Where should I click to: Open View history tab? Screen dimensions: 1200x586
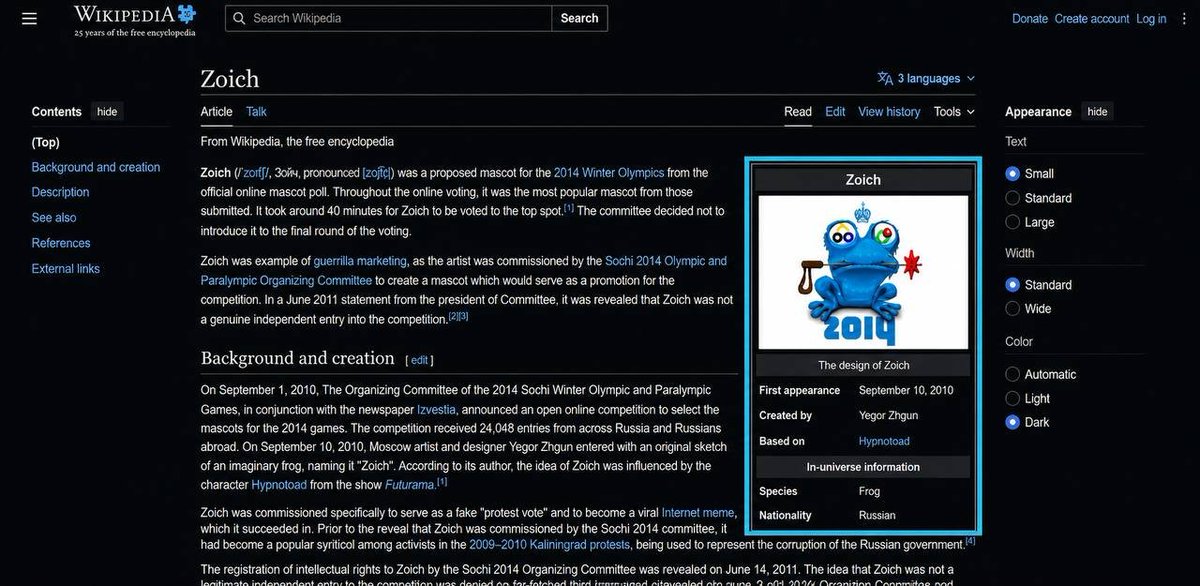889,112
